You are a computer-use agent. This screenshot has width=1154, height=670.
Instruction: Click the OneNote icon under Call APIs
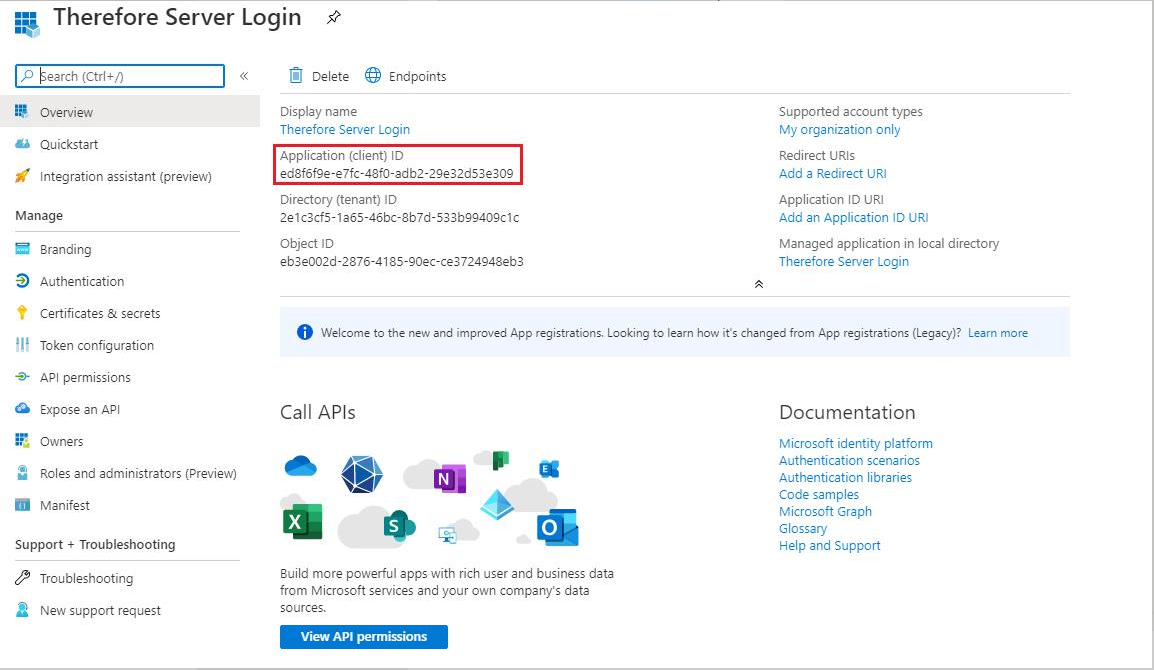(x=450, y=479)
